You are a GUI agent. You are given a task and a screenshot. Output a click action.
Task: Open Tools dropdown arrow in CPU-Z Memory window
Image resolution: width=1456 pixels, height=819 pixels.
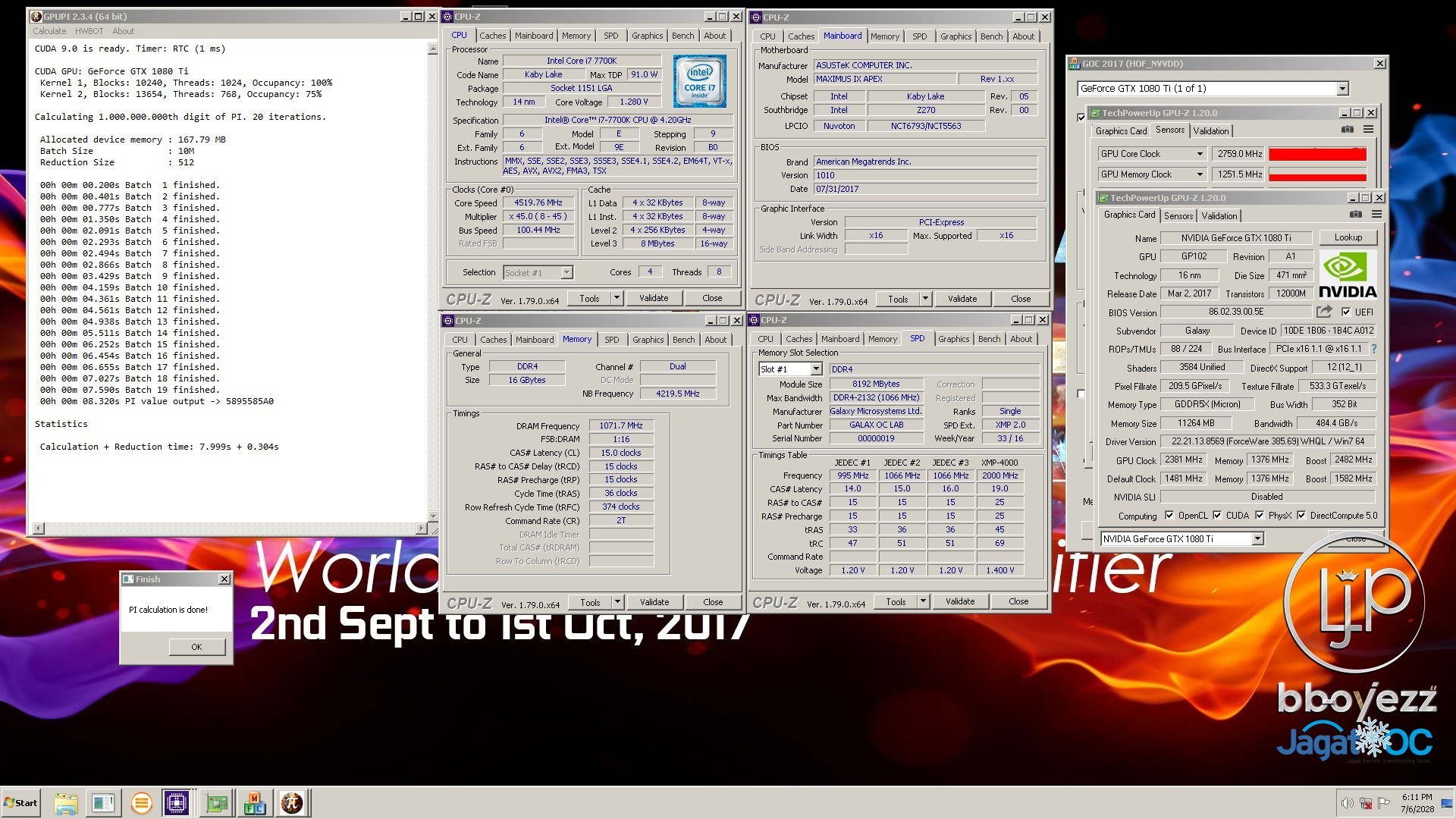pyautogui.click(x=617, y=602)
